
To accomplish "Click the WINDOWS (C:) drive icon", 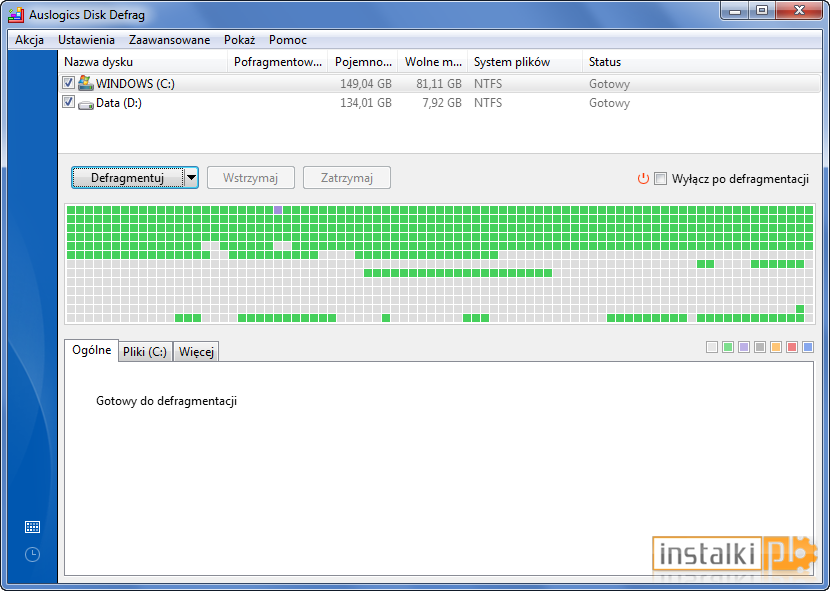I will [85, 83].
